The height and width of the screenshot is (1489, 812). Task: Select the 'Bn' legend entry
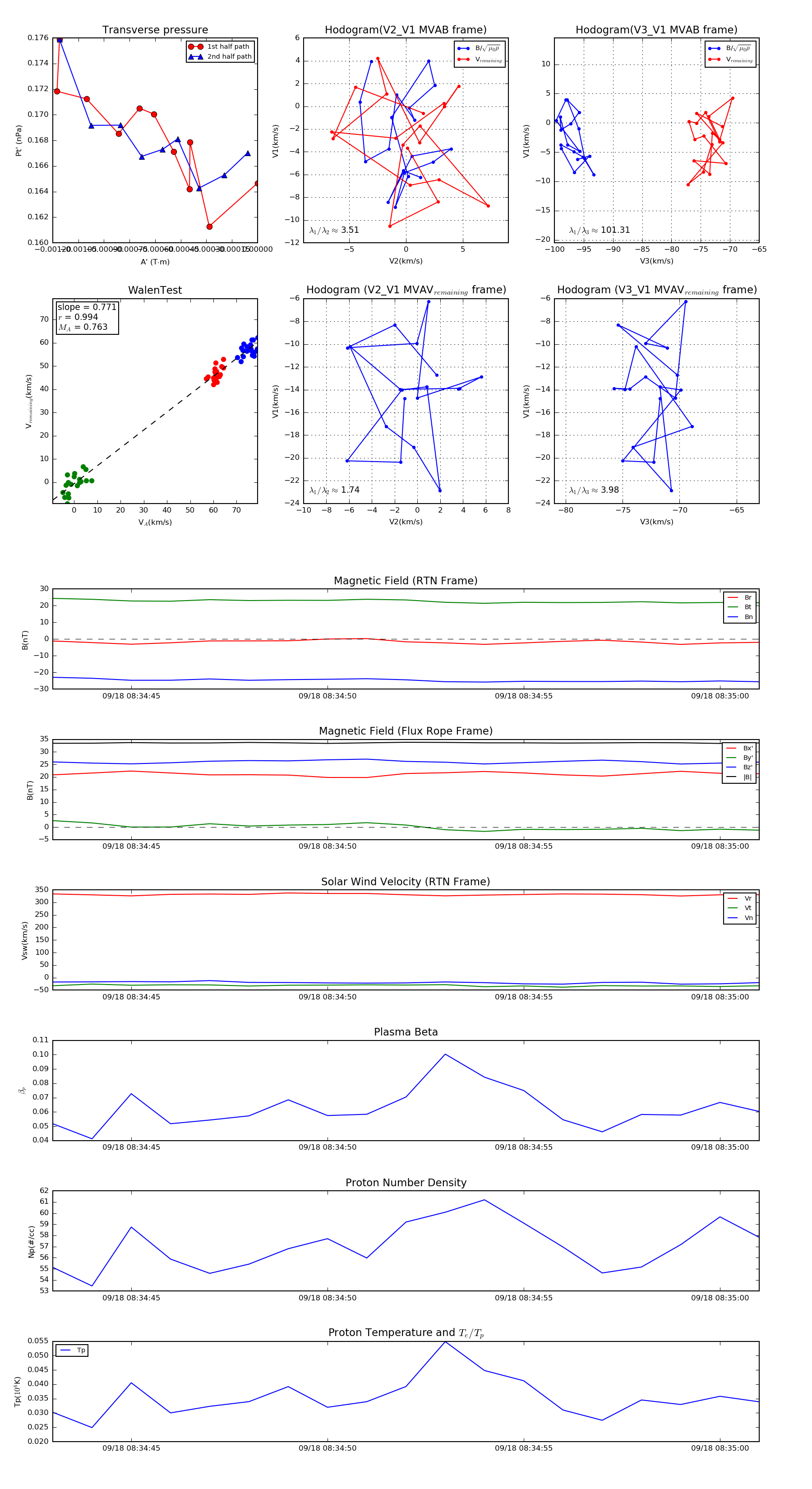(740, 617)
